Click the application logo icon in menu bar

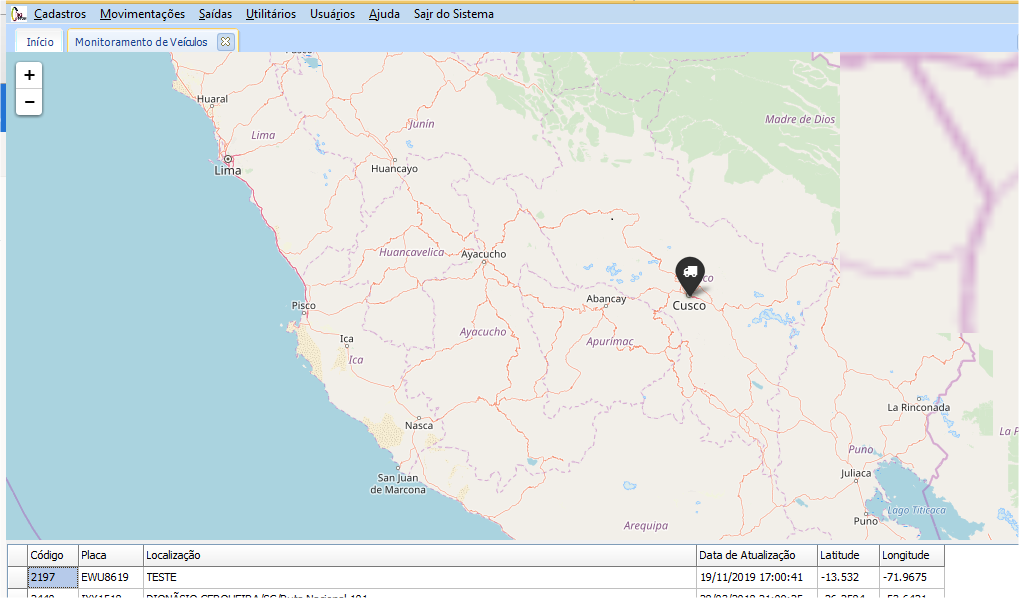19,14
